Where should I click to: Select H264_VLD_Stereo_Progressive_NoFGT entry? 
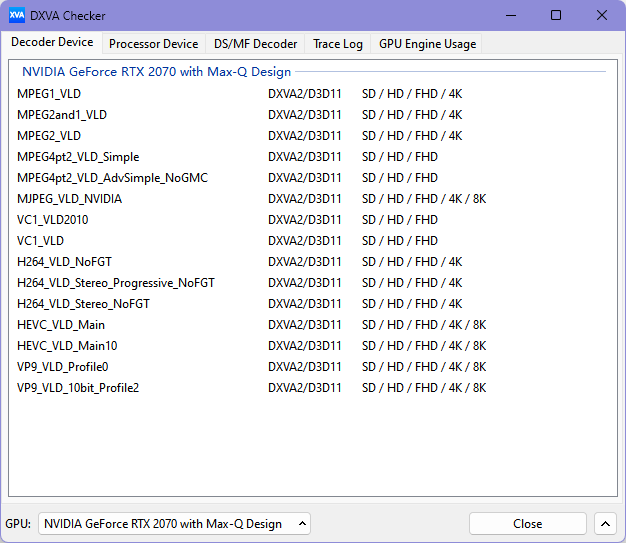tap(116, 283)
